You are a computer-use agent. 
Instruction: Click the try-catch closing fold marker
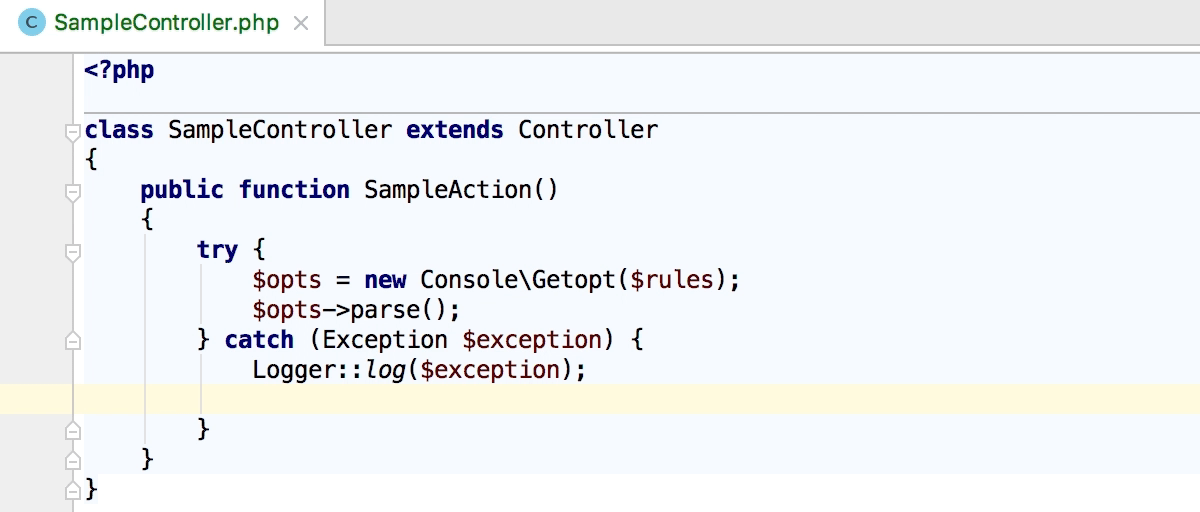tap(72, 431)
